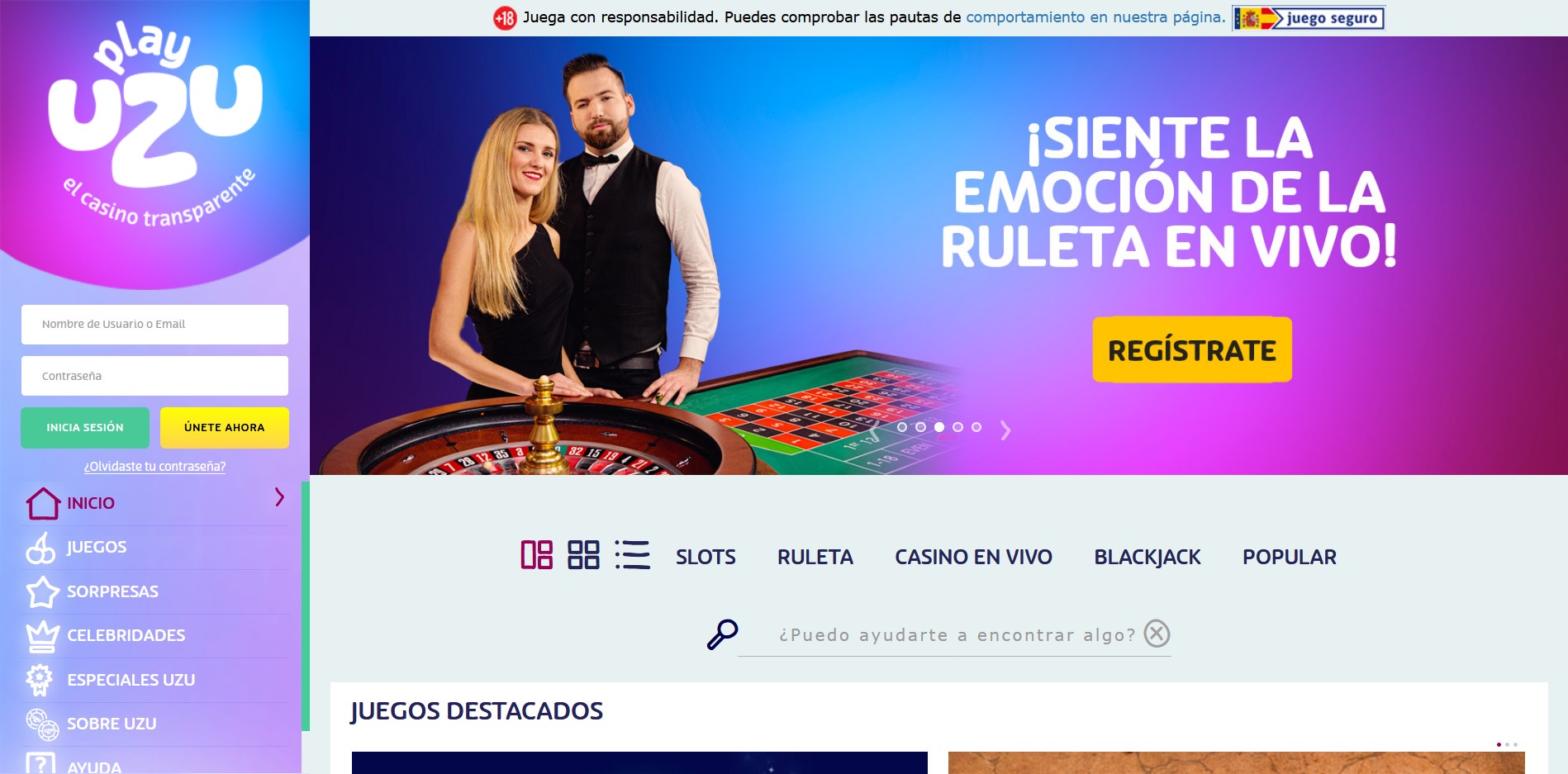Open the ¿Olvidaste tu contraseña? link

click(154, 467)
